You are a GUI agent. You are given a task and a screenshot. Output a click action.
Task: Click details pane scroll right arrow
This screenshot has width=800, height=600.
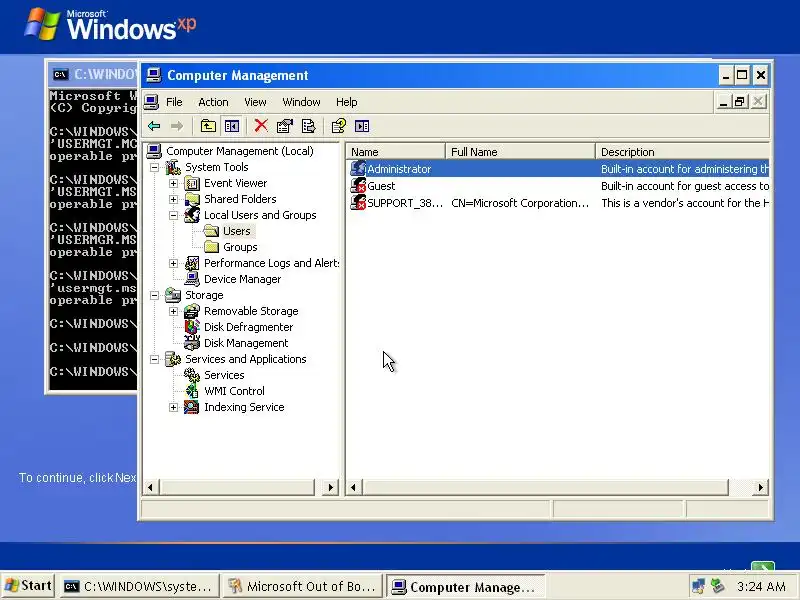point(761,487)
